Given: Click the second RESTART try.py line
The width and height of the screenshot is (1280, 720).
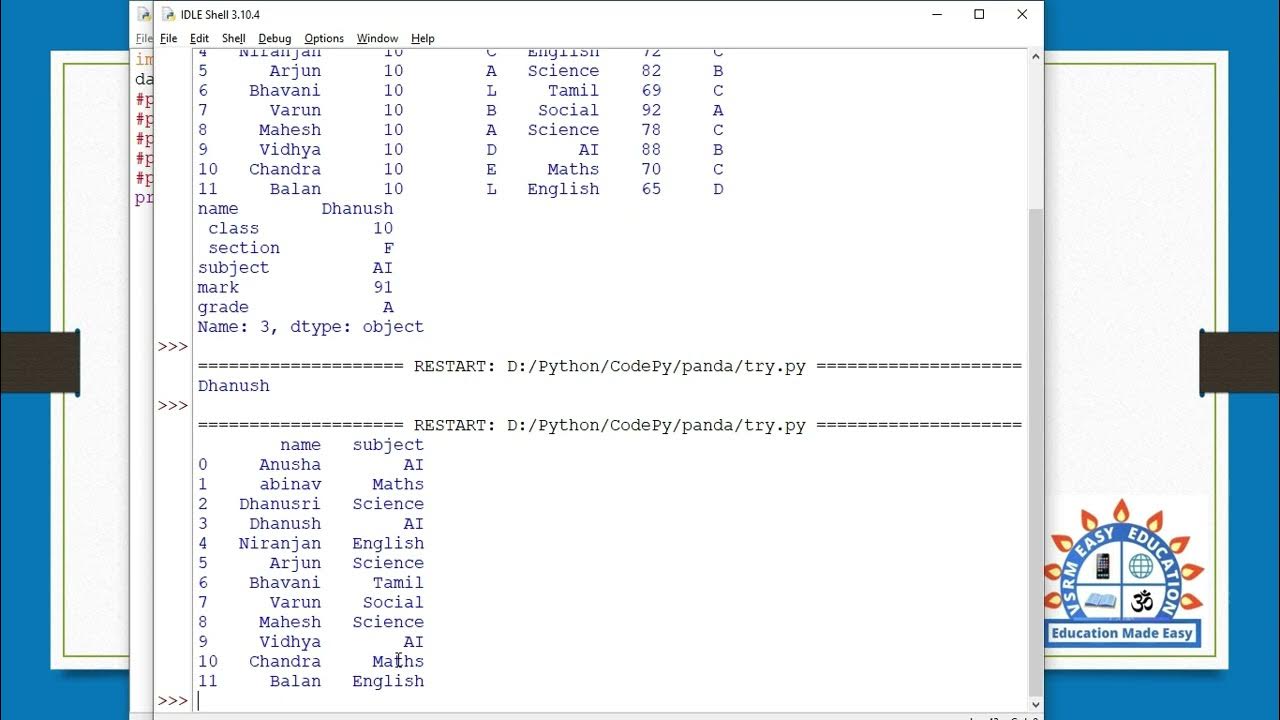Looking at the screenshot, I should (610, 425).
